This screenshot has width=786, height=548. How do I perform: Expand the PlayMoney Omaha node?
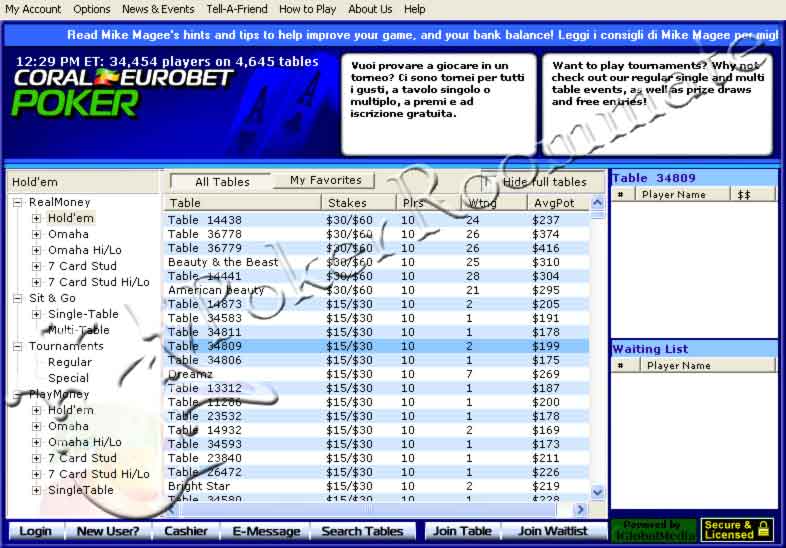tap(36, 426)
